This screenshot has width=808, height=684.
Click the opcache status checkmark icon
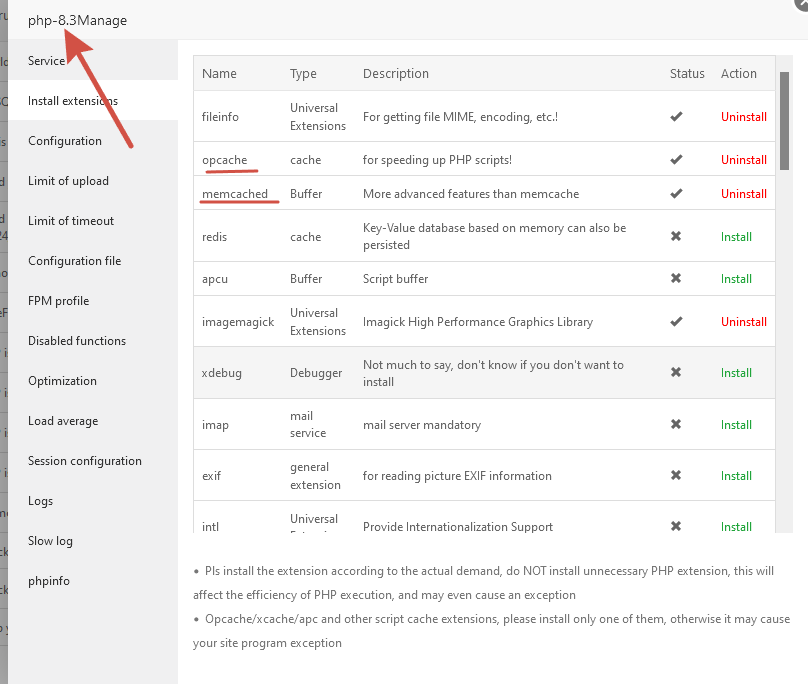[676, 160]
